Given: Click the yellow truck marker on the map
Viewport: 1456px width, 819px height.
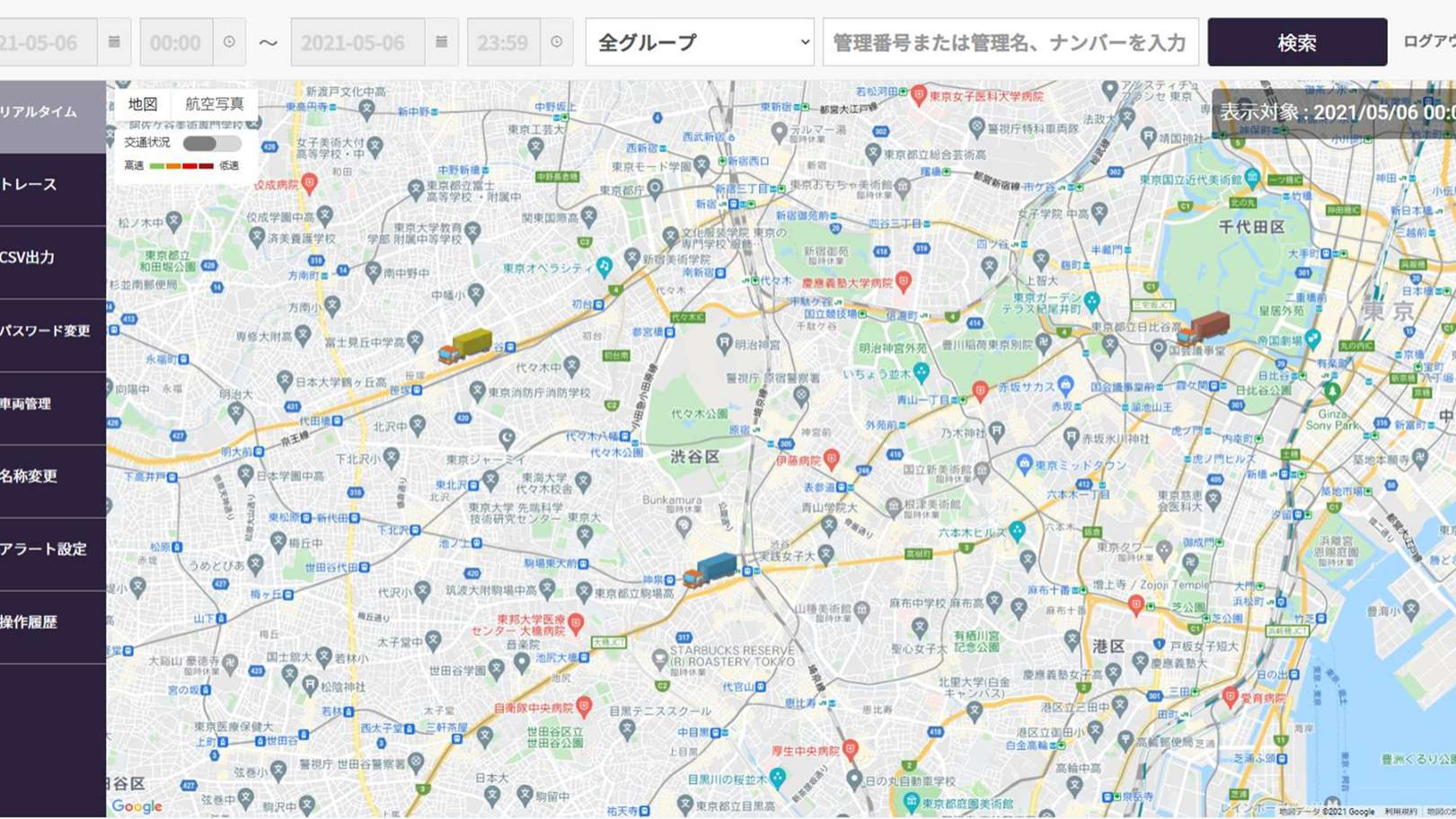Looking at the screenshot, I should click(x=465, y=346).
